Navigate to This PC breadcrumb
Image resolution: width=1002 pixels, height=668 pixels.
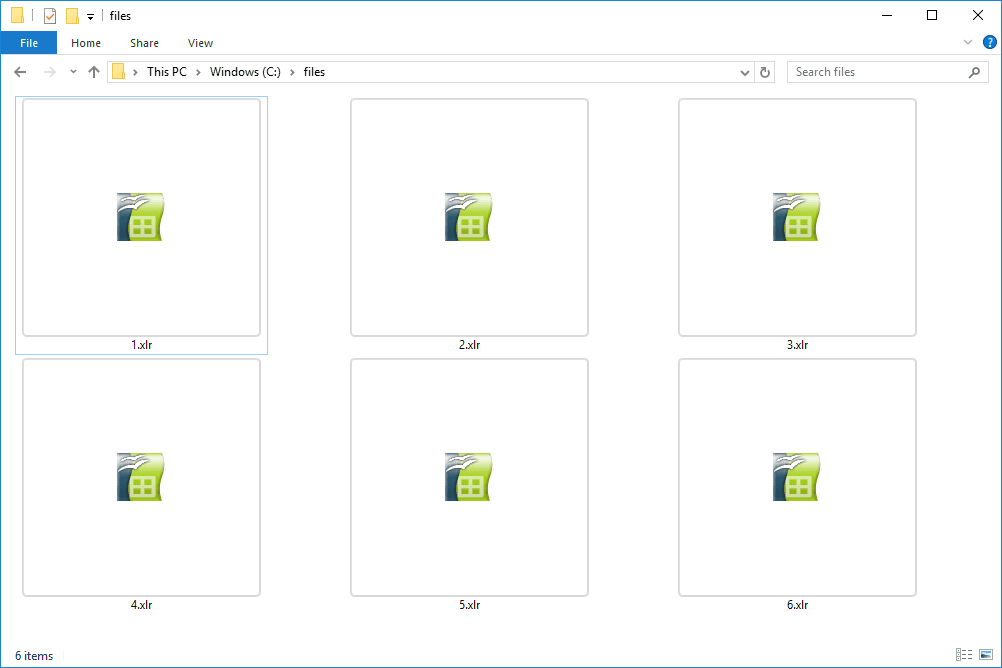(x=167, y=72)
